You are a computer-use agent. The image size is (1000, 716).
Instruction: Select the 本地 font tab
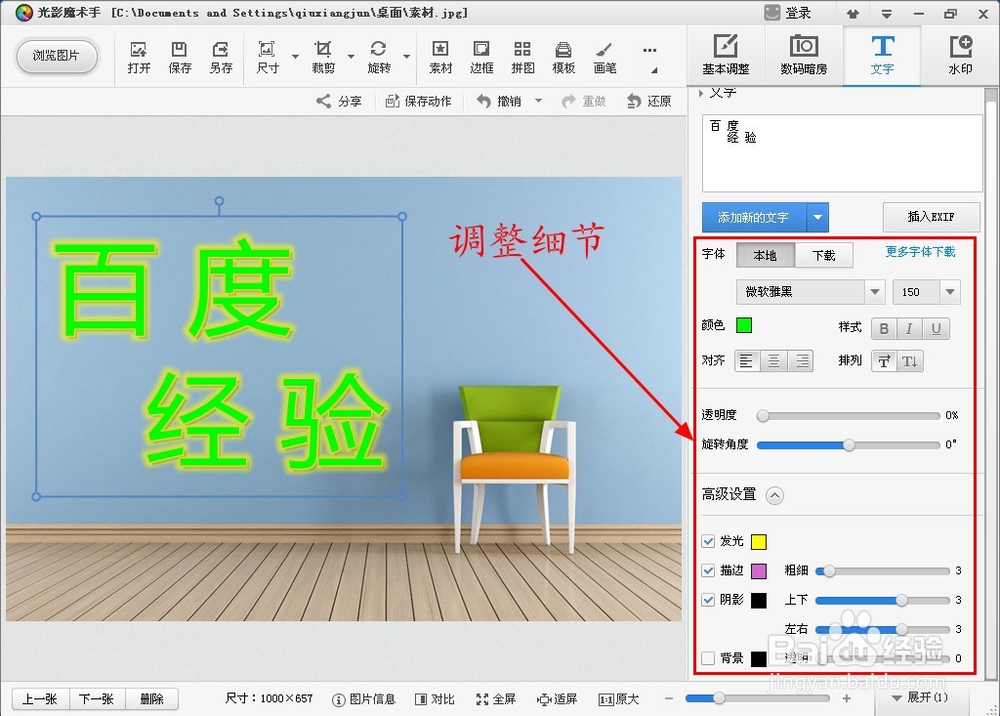[765, 256]
